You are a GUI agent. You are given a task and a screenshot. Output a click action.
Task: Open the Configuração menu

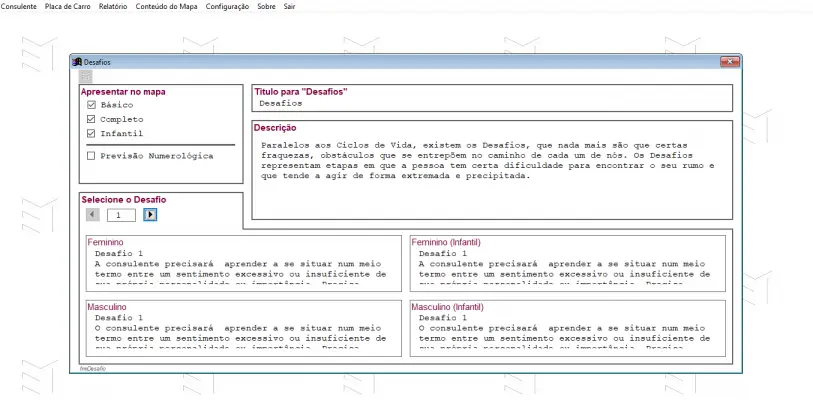tap(227, 6)
